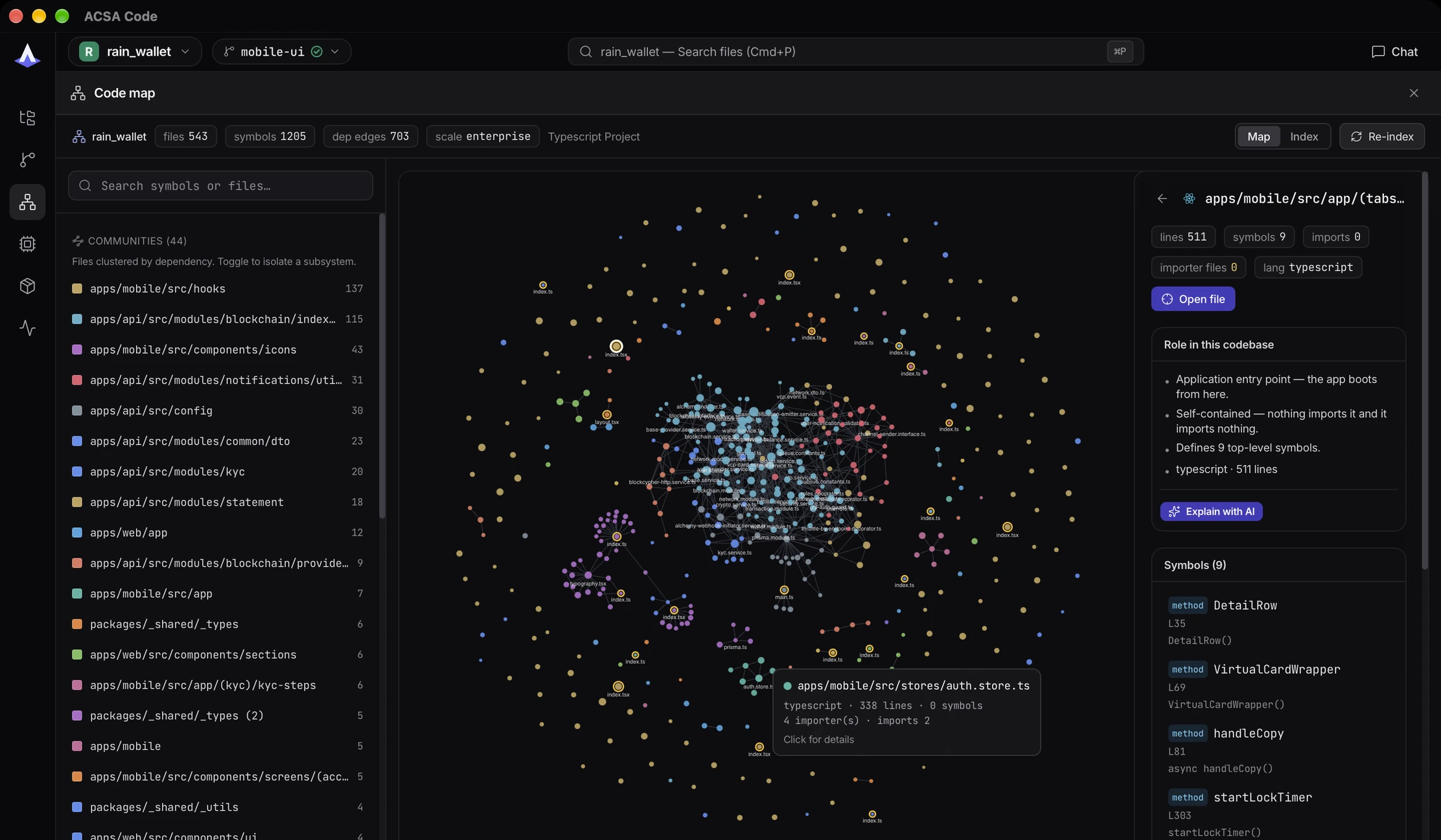Focus the Search symbols or files field
Image resolution: width=1441 pixels, height=840 pixels.
[220, 186]
